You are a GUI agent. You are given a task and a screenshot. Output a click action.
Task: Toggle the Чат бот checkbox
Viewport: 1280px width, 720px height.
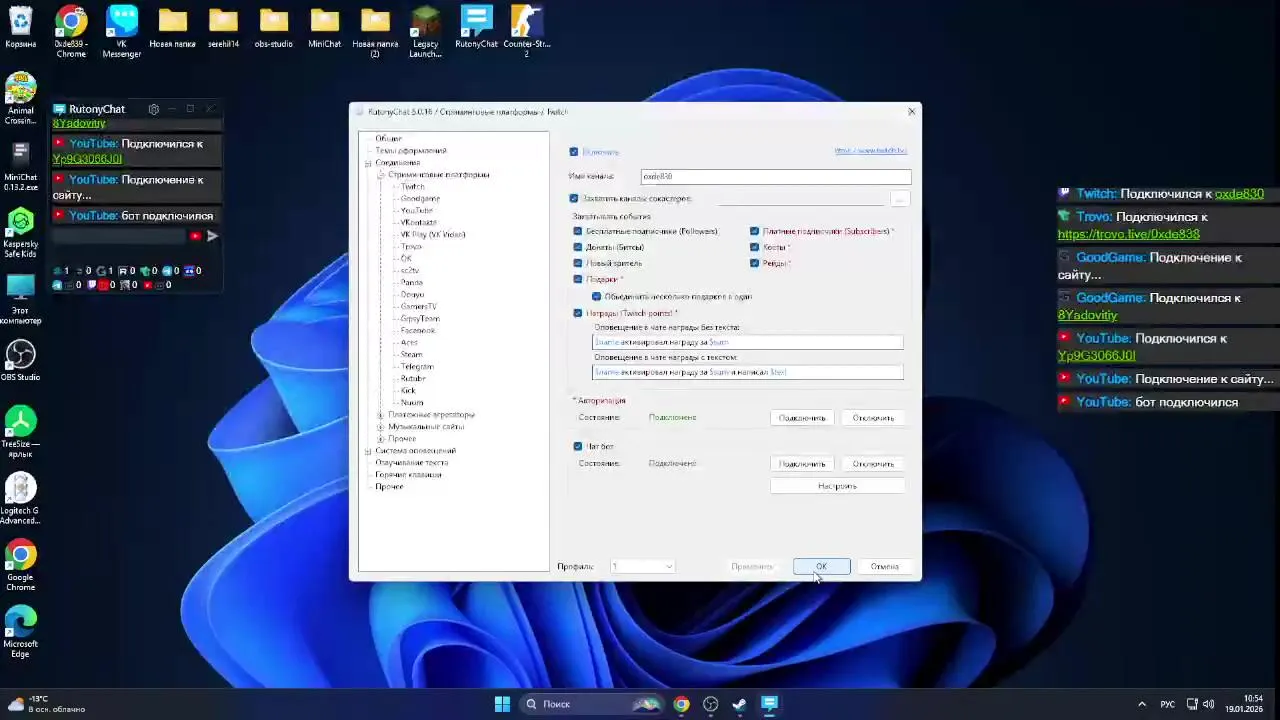point(577,446)
